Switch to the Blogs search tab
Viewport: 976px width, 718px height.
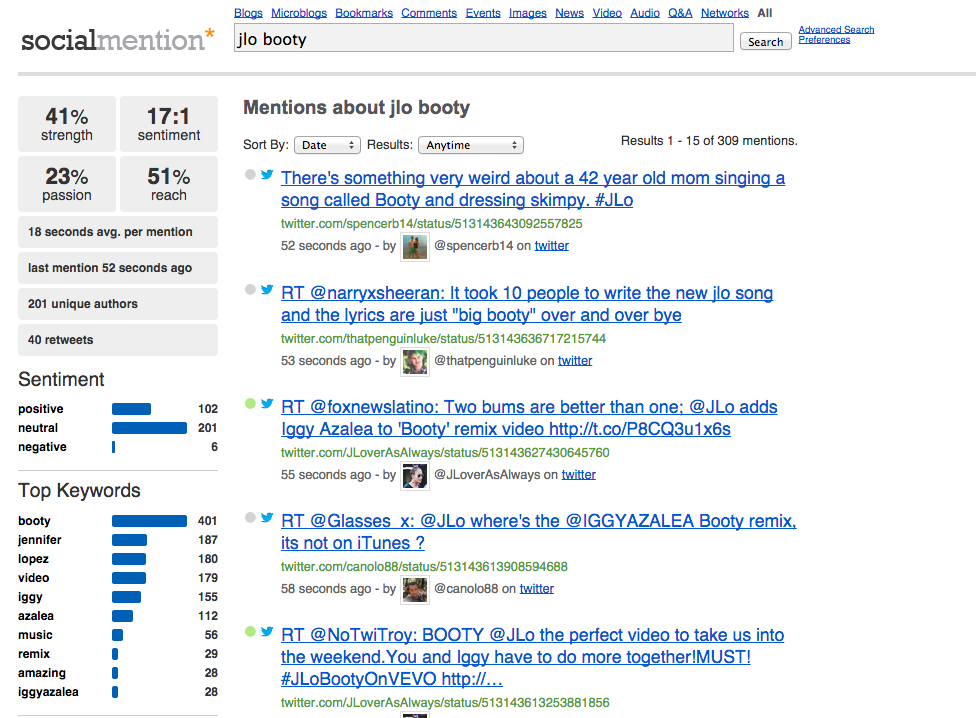click(248, 13)
